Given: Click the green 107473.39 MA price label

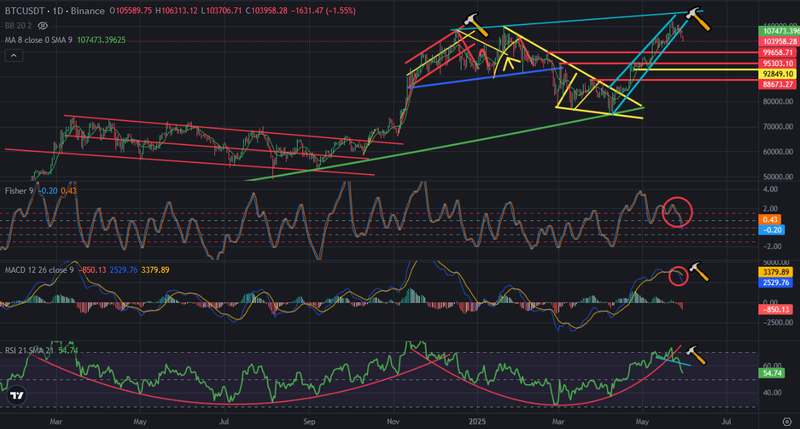Looking at the screenshot, I should click(779, 31).
